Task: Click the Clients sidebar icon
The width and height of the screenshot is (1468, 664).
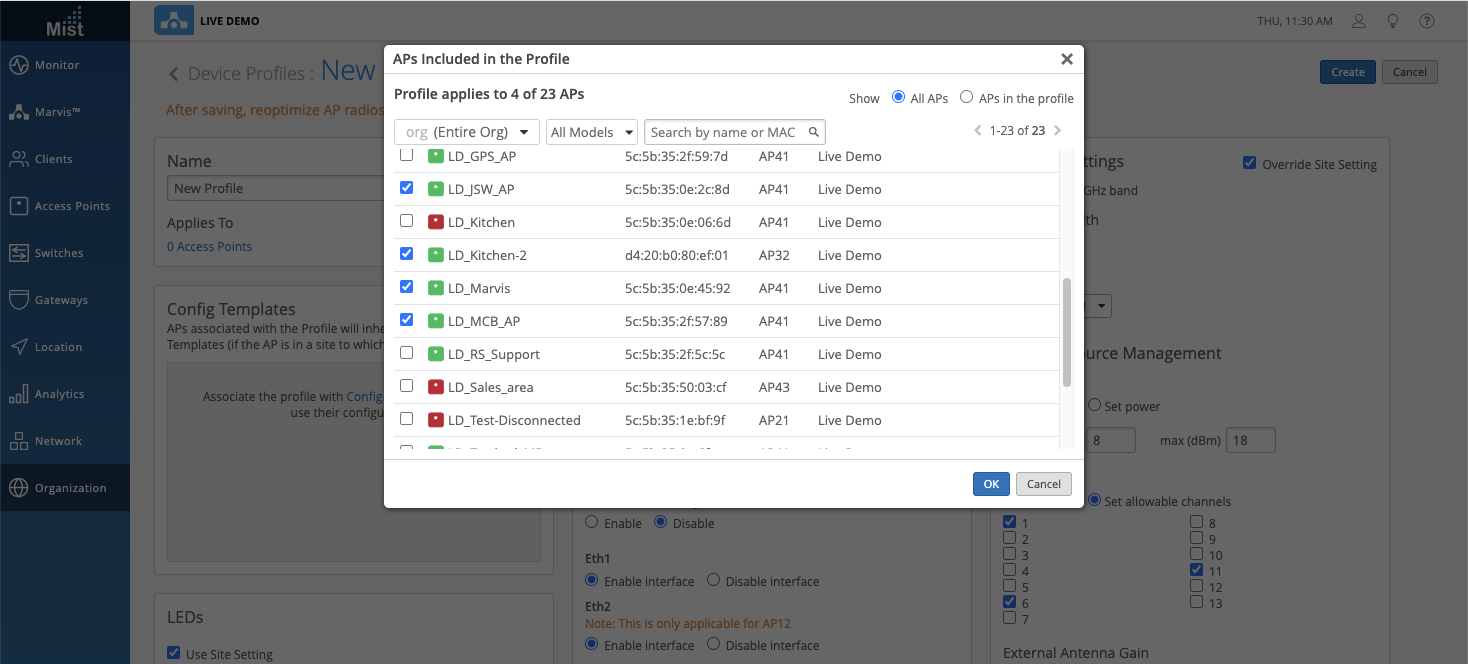Action: [19, 159]
